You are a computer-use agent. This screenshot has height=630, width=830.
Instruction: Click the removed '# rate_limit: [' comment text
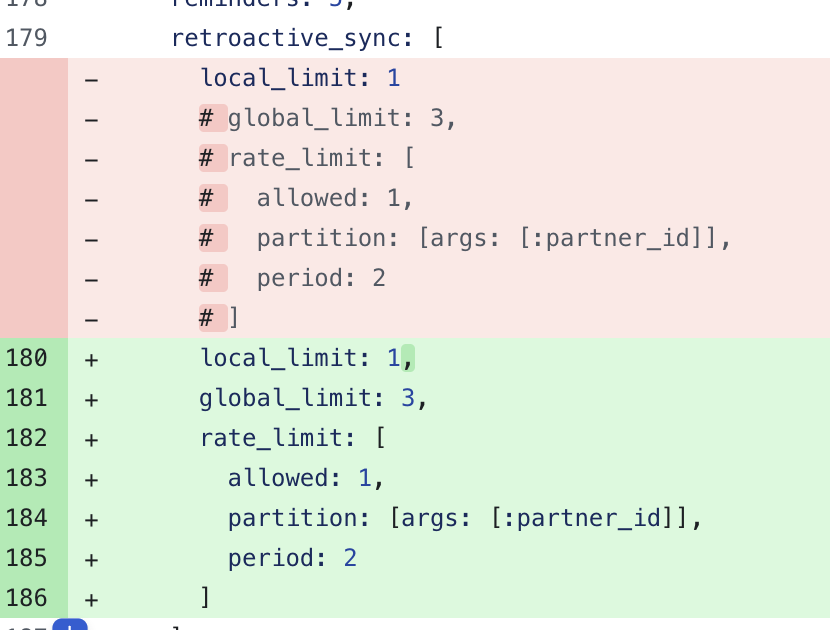(x=307, y=158)
